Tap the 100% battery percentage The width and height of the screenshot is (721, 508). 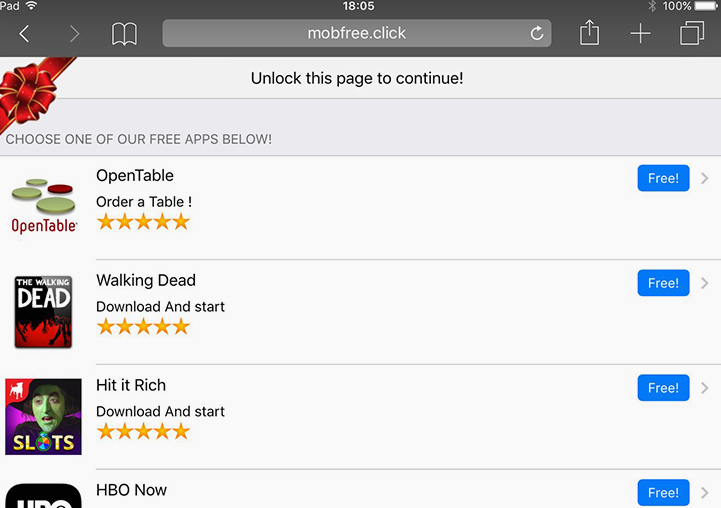pos(676,6)
